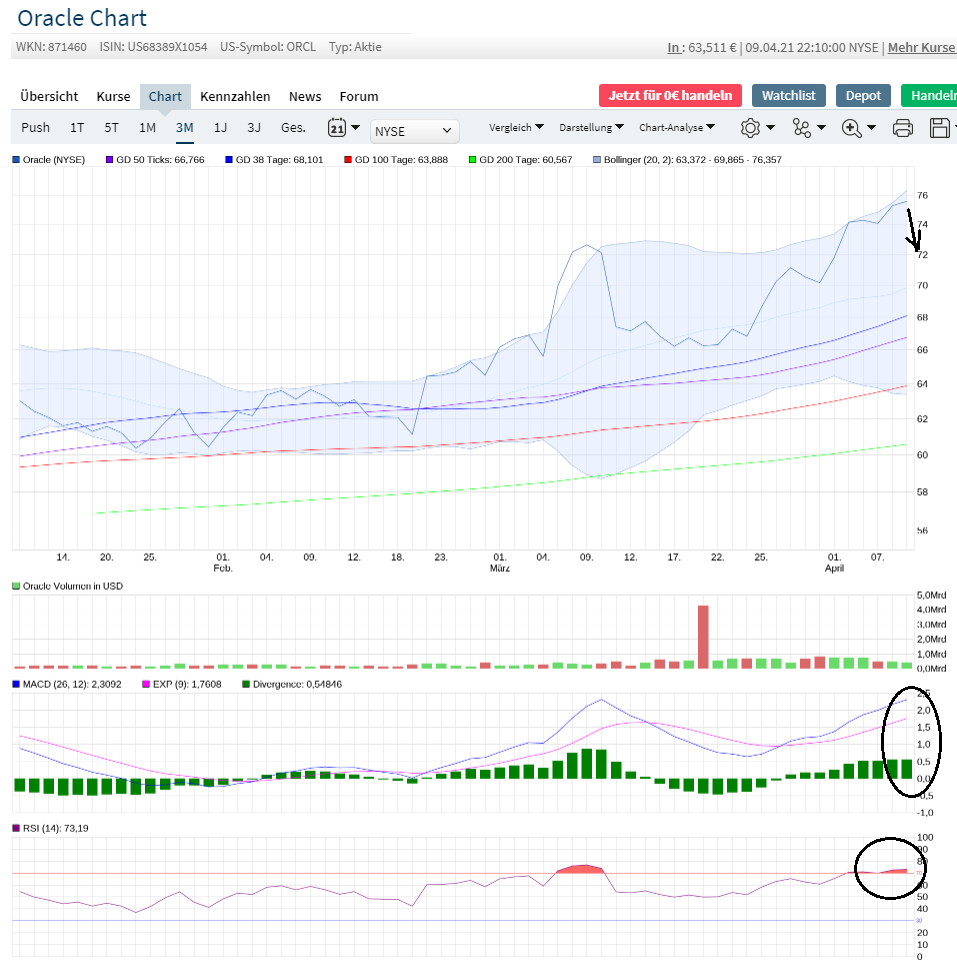Image resolution: width=957 pixels, height=964 pixels.
Task: Click the 01. März date label
Action: pos(500,563)
